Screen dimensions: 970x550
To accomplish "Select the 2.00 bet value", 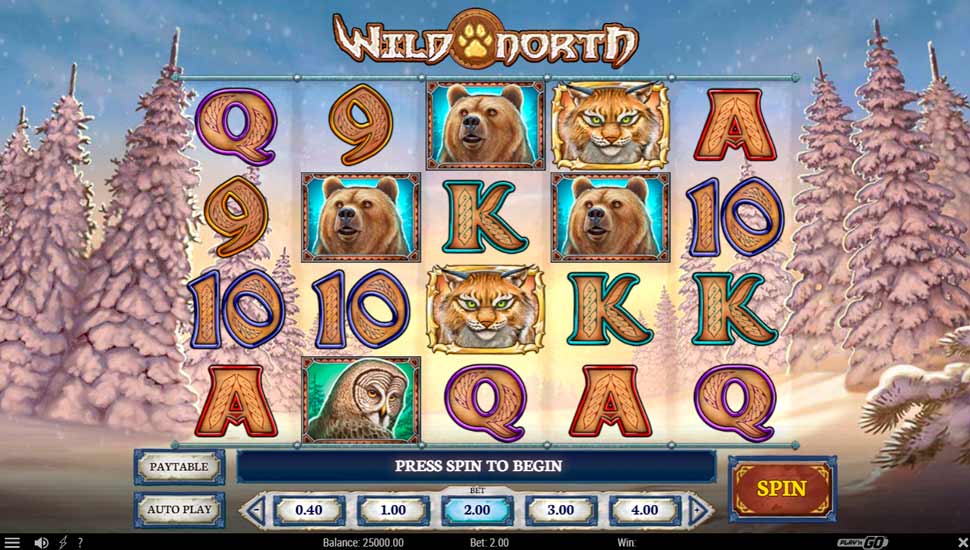I will point(477,510).
